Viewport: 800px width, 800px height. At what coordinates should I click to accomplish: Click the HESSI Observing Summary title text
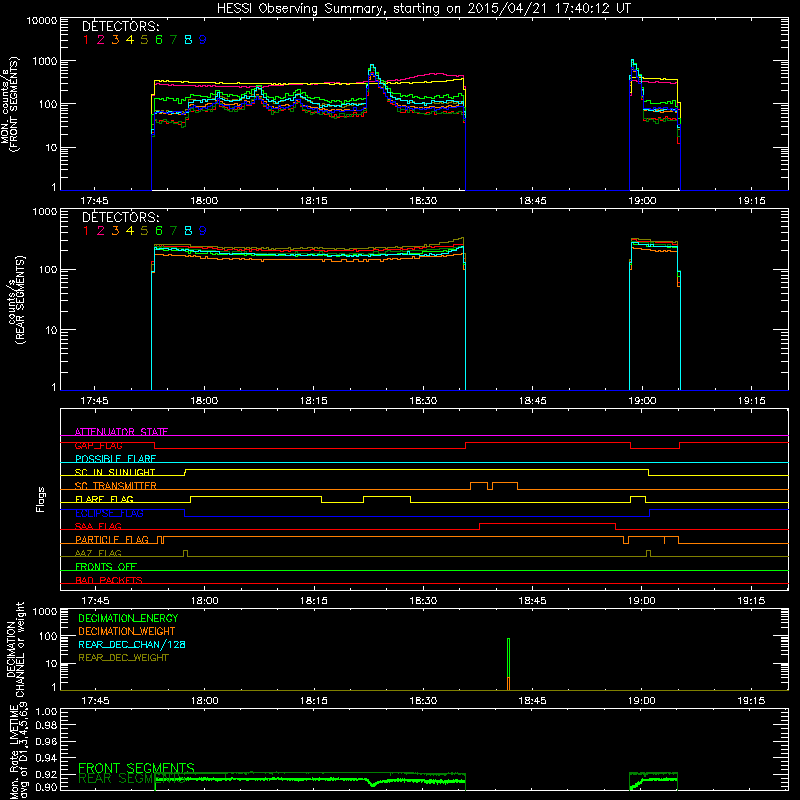[423, 9]
